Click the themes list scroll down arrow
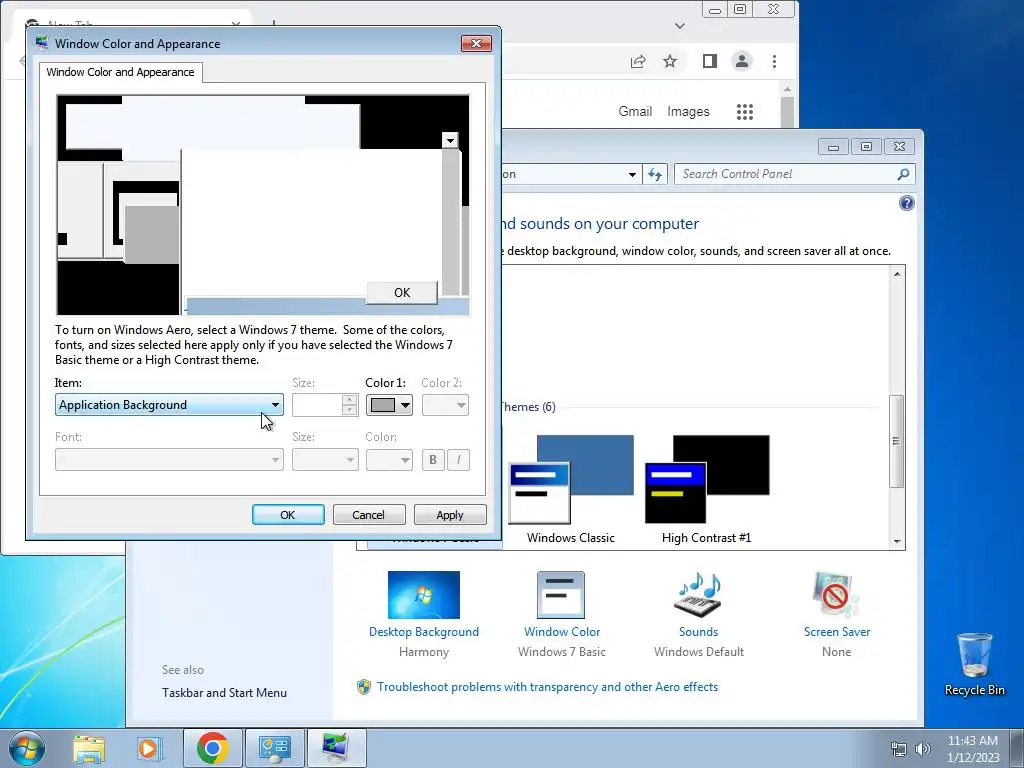The height and width of the screenshot is (768, 1024). click(x=897, y=541)
